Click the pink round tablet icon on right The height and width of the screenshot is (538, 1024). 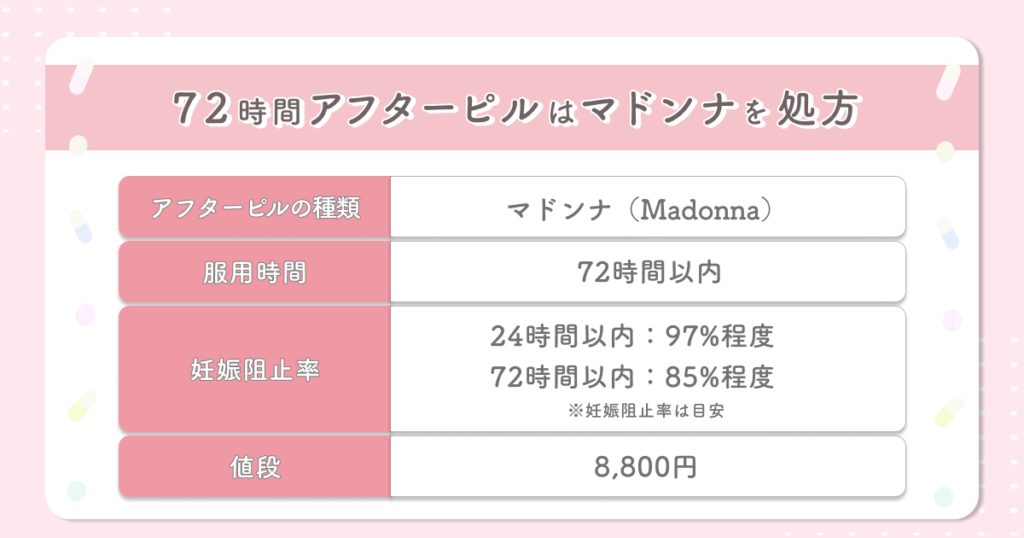point(953,321)
